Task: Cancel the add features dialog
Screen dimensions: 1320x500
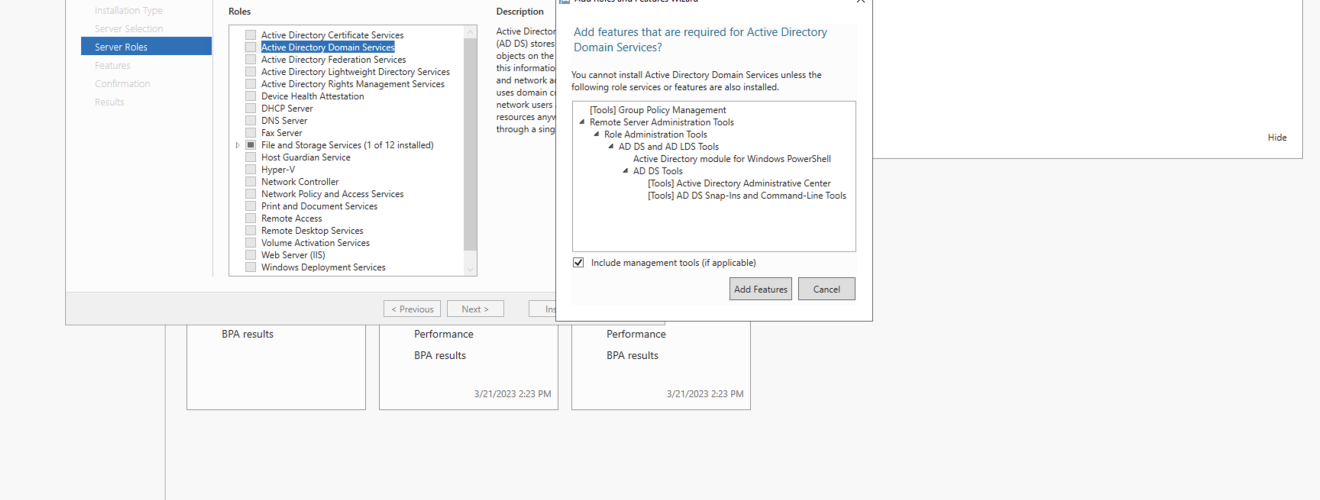Action: [x=826, y=289]
